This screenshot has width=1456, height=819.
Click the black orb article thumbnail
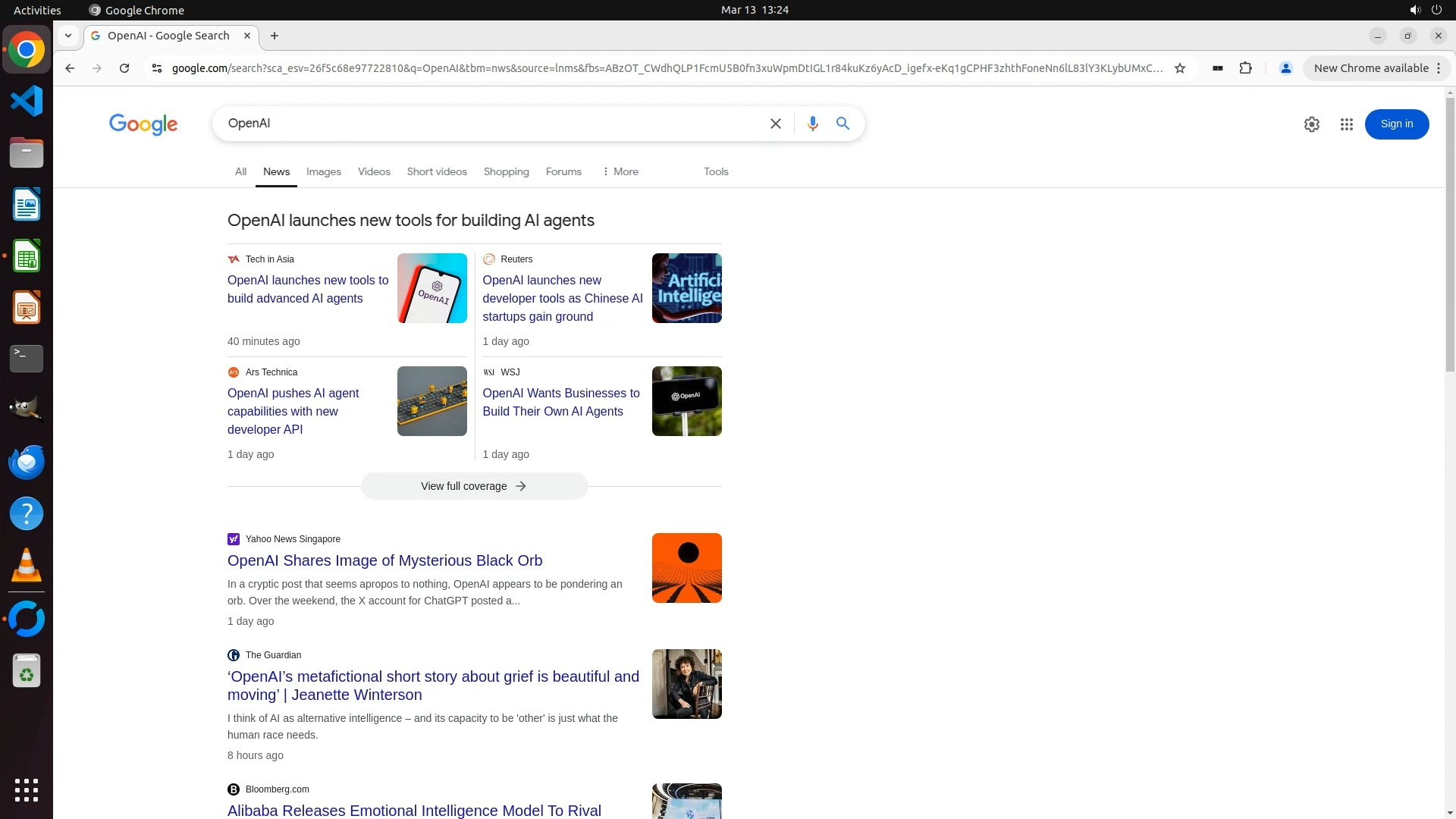[686, 568]
